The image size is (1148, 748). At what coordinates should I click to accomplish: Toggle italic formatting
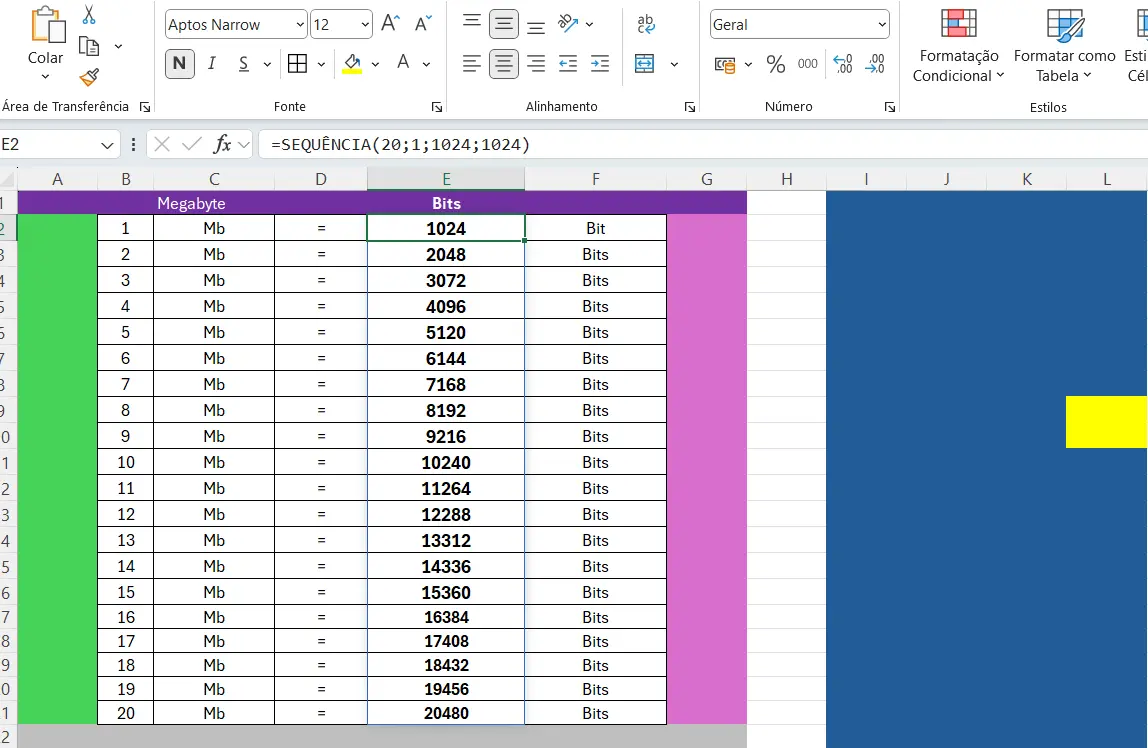pos(212,64)
